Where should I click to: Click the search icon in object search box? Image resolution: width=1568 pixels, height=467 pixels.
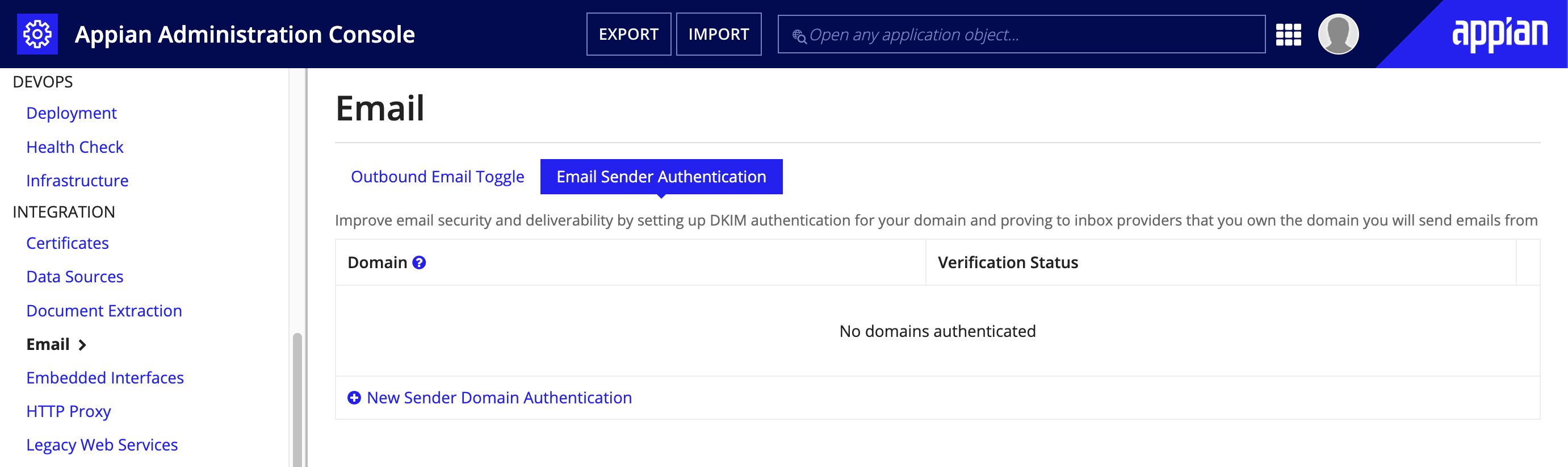pyautogui.click(x=799, y=36)
